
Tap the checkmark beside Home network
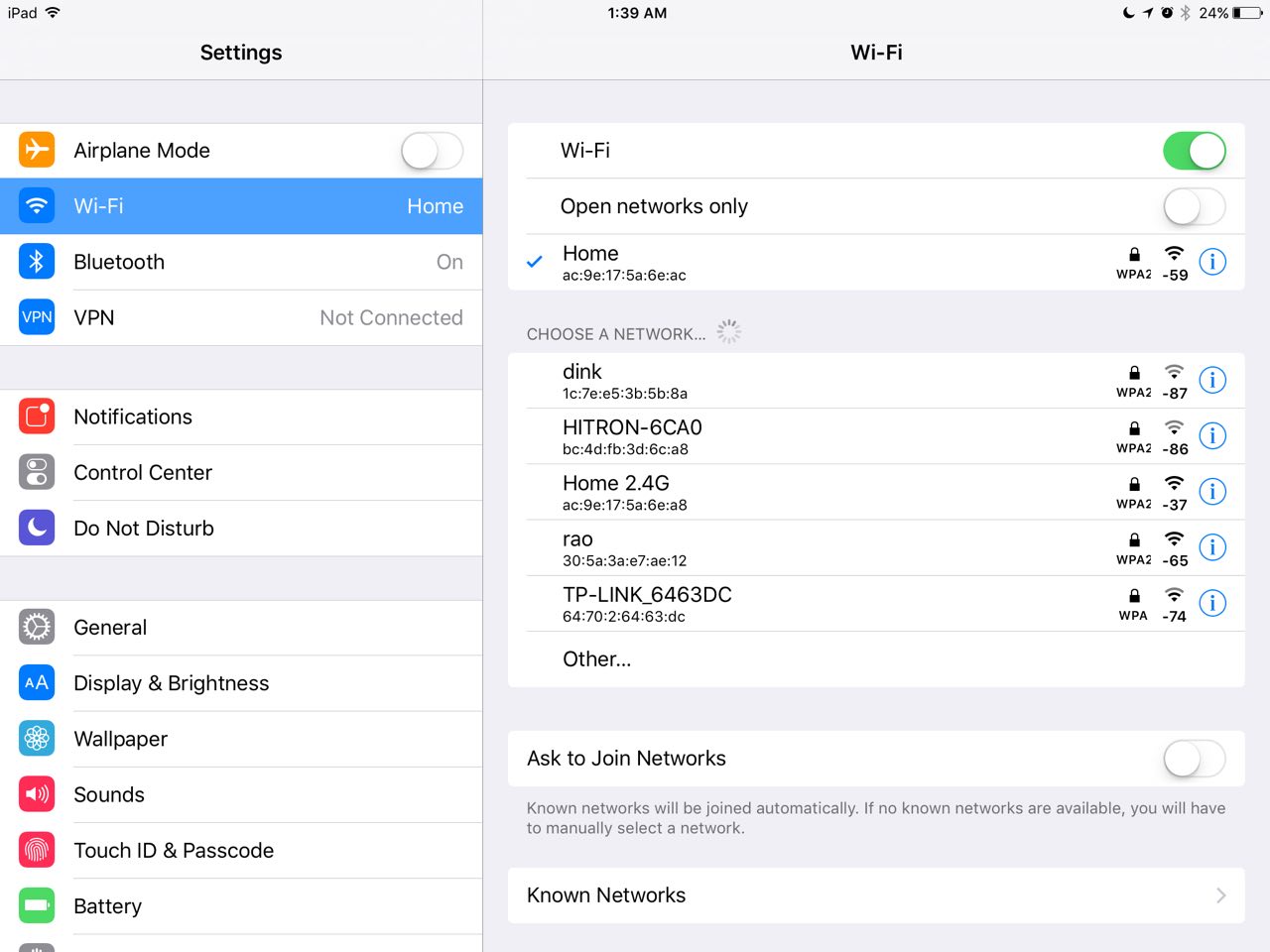(534, 262)
